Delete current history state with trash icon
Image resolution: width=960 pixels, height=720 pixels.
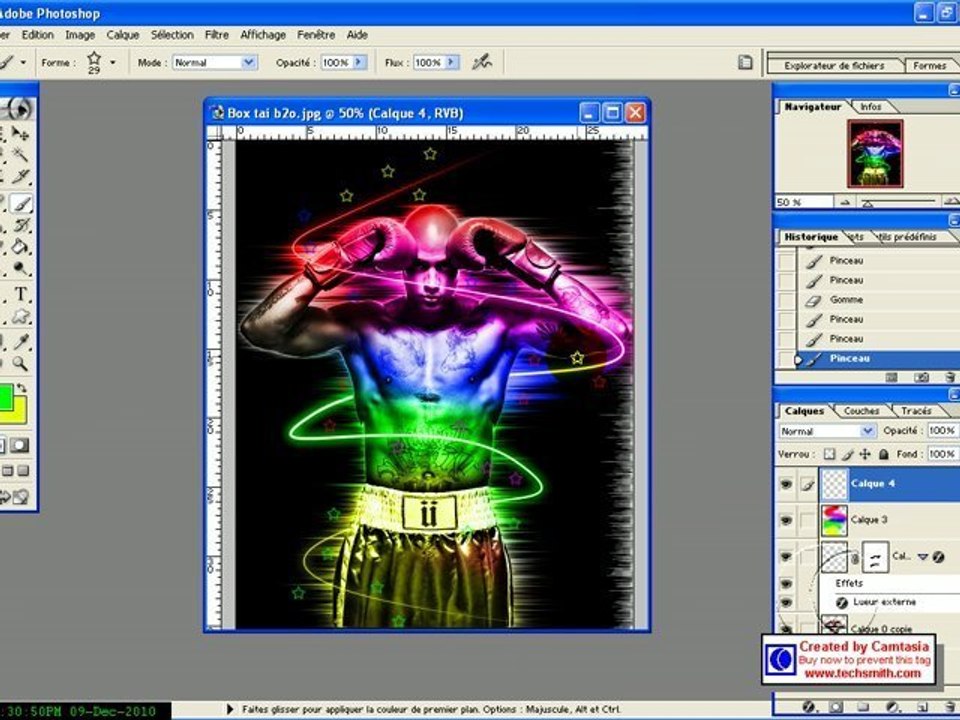950,377
